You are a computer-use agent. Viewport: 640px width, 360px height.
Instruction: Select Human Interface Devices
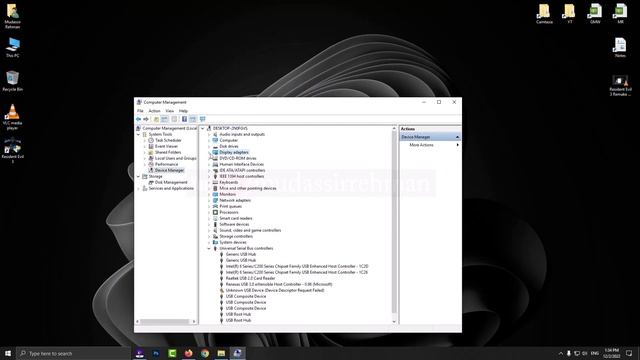click(x=242, y=164)
